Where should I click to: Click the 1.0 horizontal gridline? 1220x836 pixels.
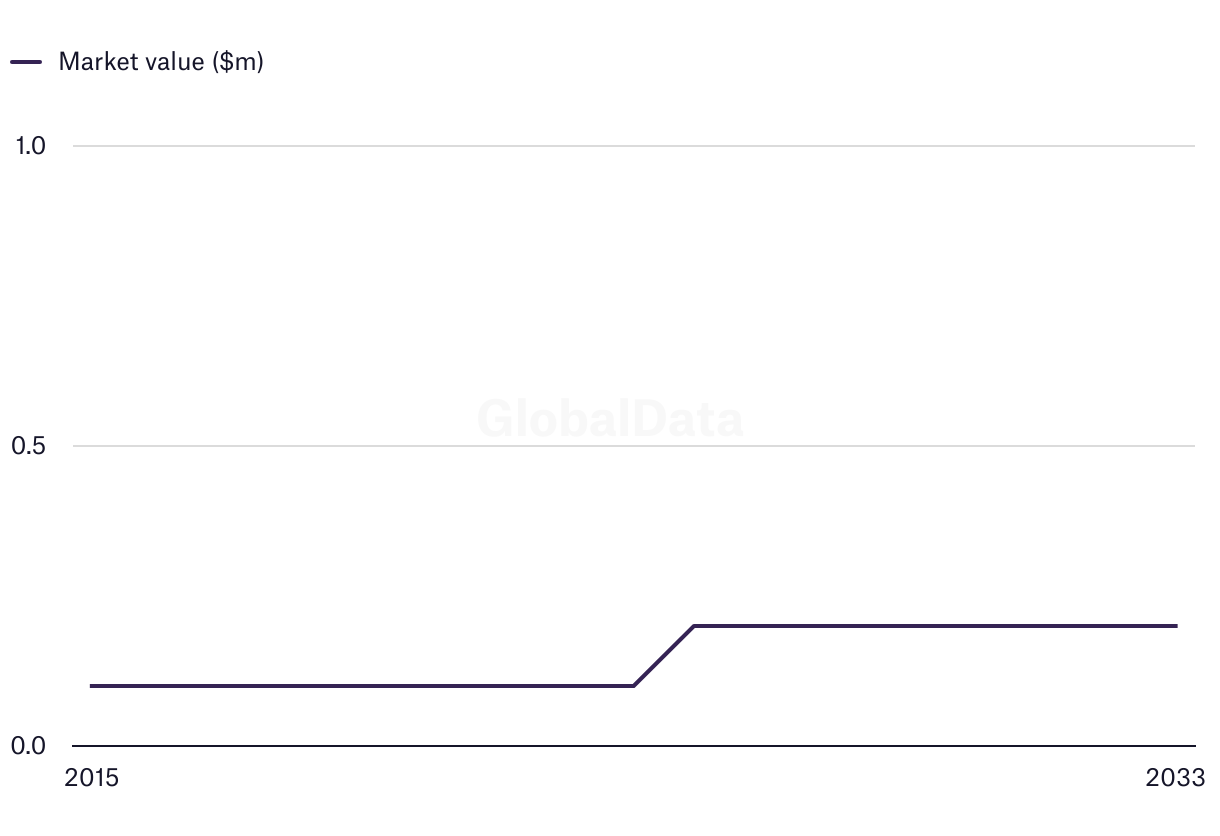[x=634, y=146]
